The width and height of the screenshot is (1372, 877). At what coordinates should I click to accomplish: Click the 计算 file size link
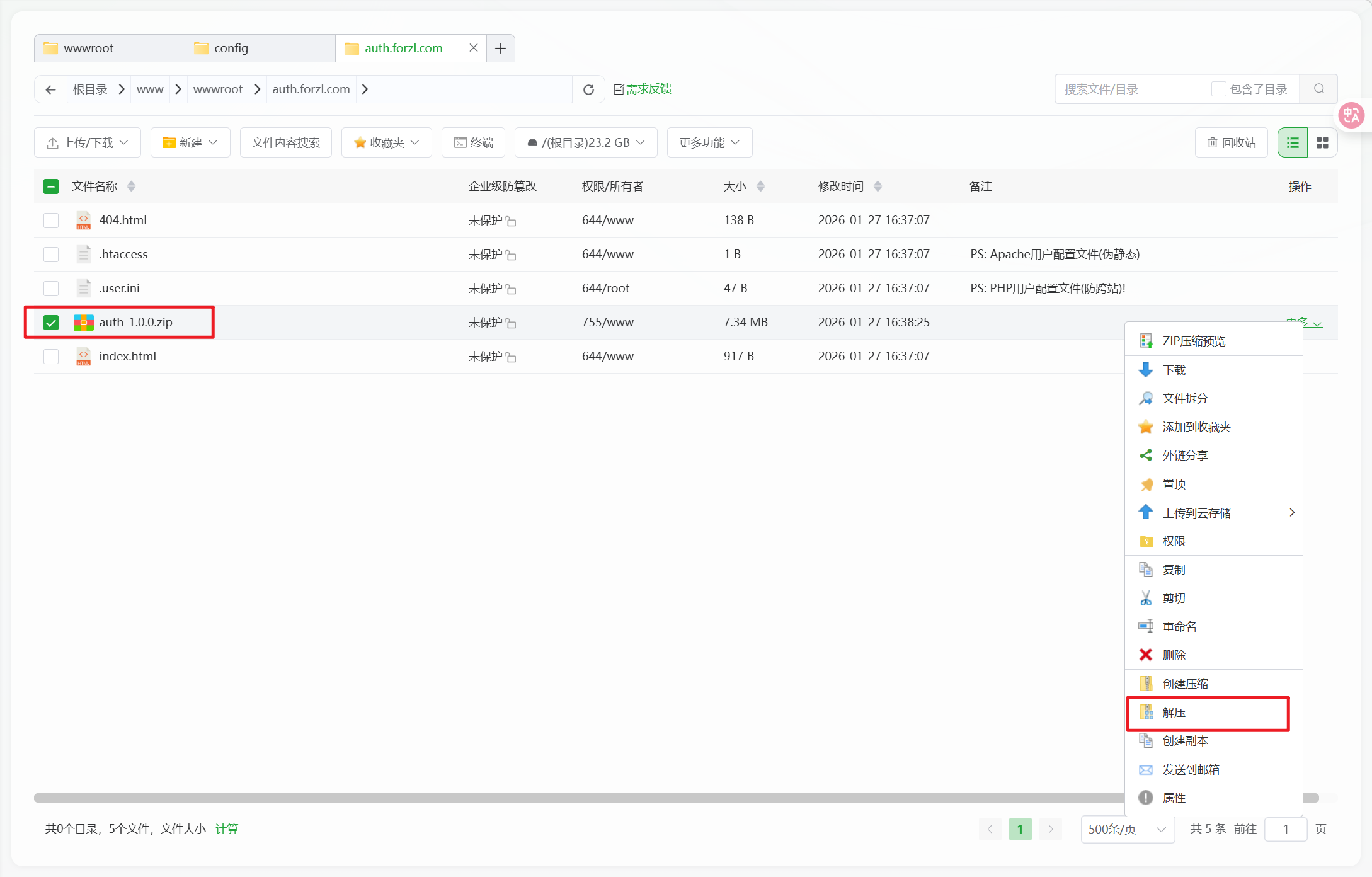[227, 829]
